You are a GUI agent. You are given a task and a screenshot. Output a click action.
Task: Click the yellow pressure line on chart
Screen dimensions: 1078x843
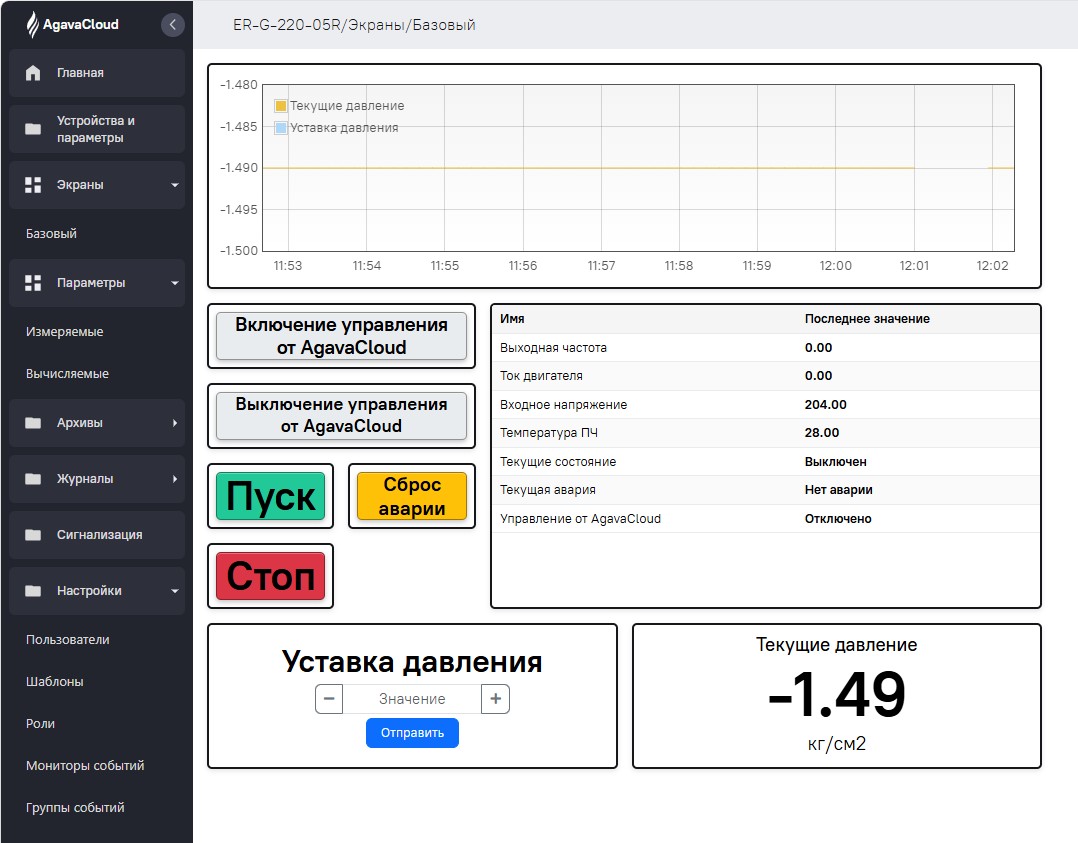tap(588, 168)
